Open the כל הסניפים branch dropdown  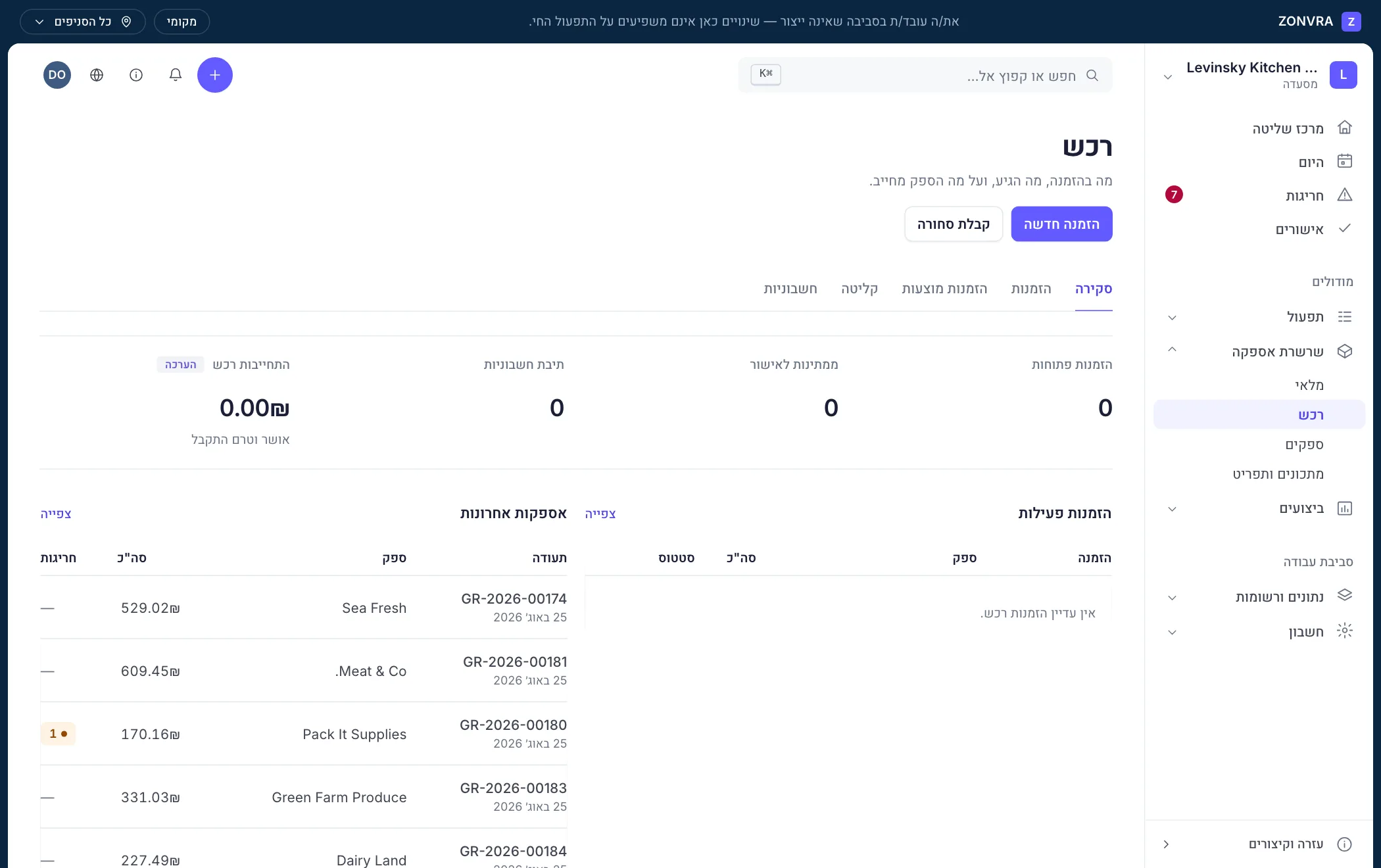pos(83,22)
